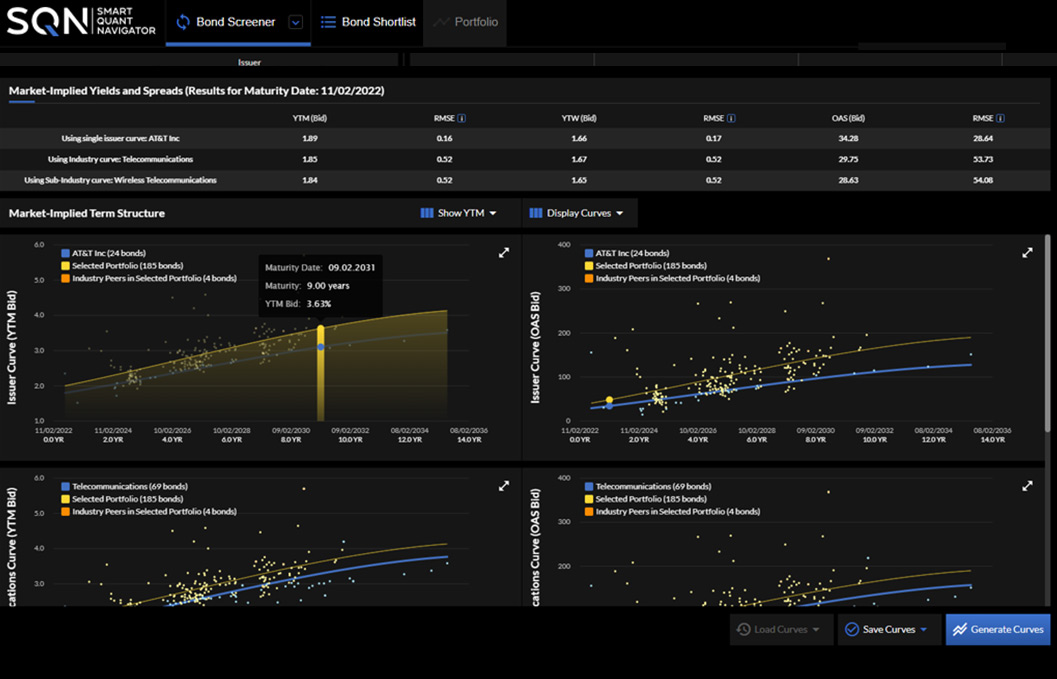Toggle Selected Portfolio series in Issuer OAS legend
This screenshot has width=1057, height=679.
pos(650,266)
